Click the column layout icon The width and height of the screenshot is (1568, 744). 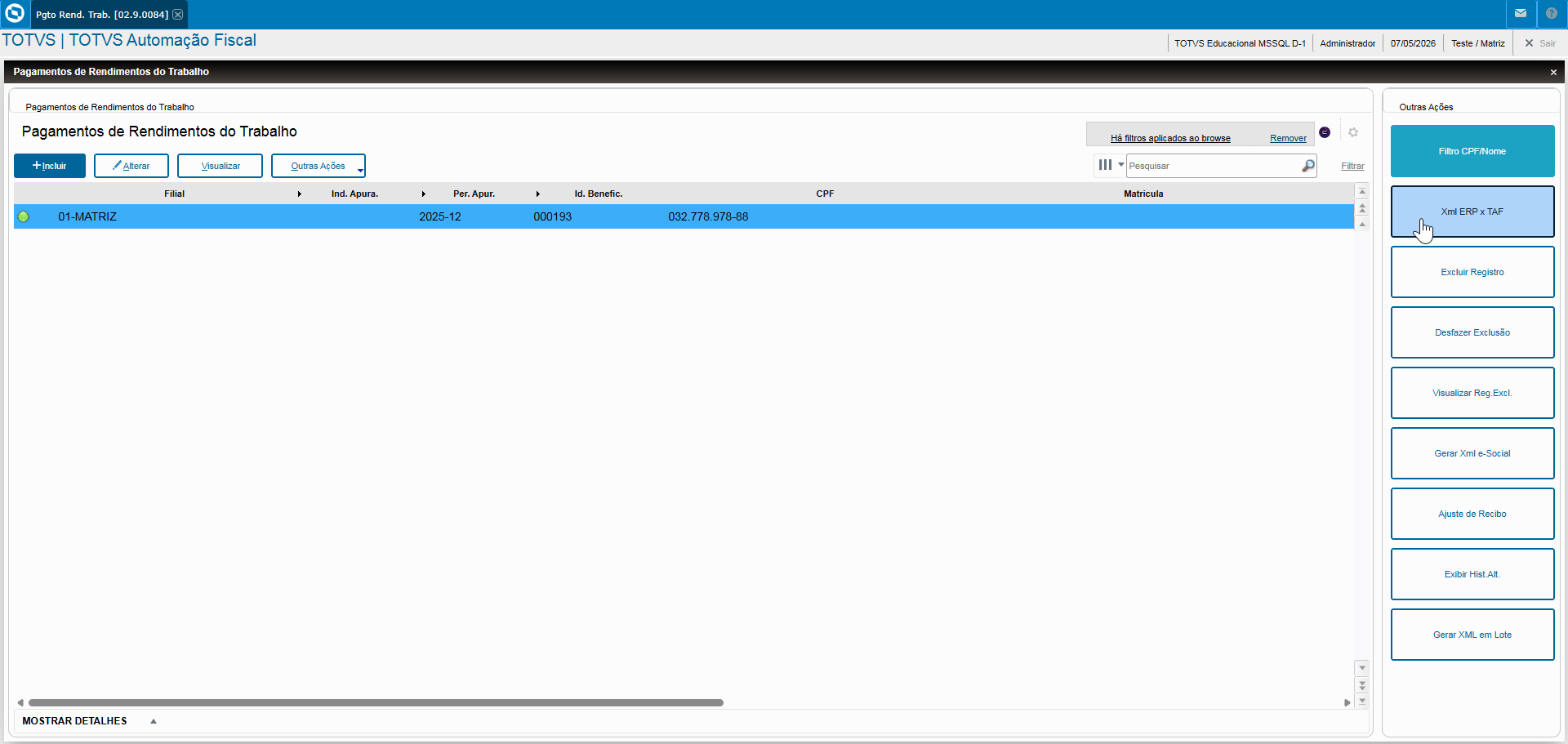click(1105, 165)
